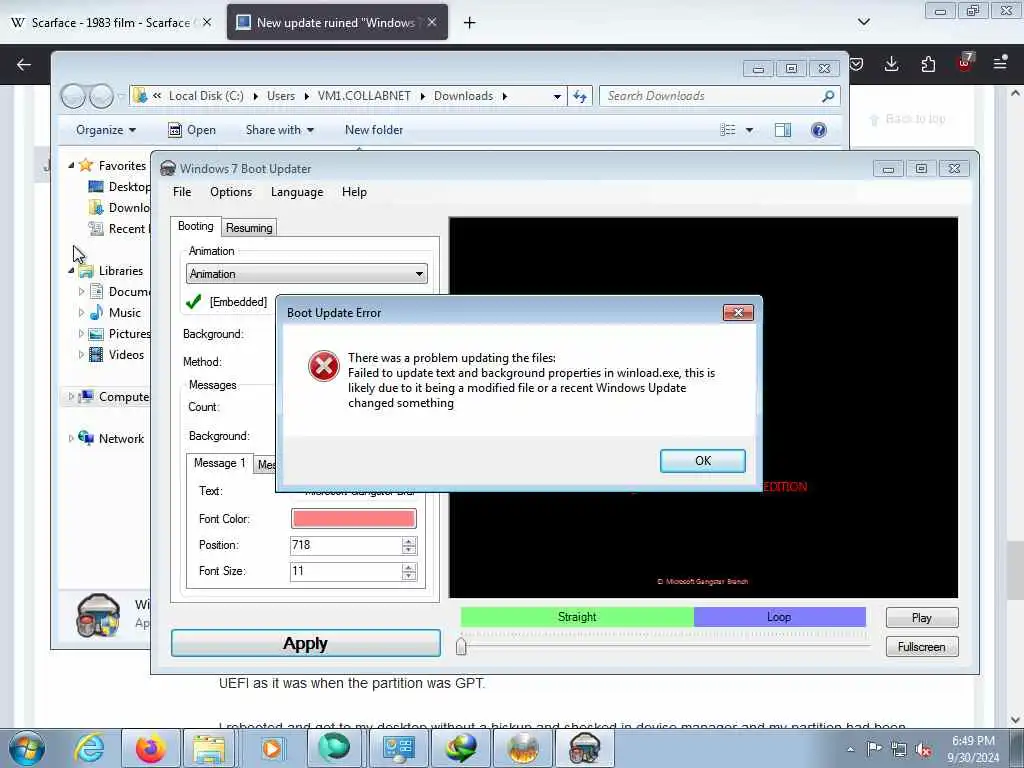Toggle the preview pane icon in Explorer
Screen dimensions: 1024x768
pyautogui.click(x=783, y=130)
